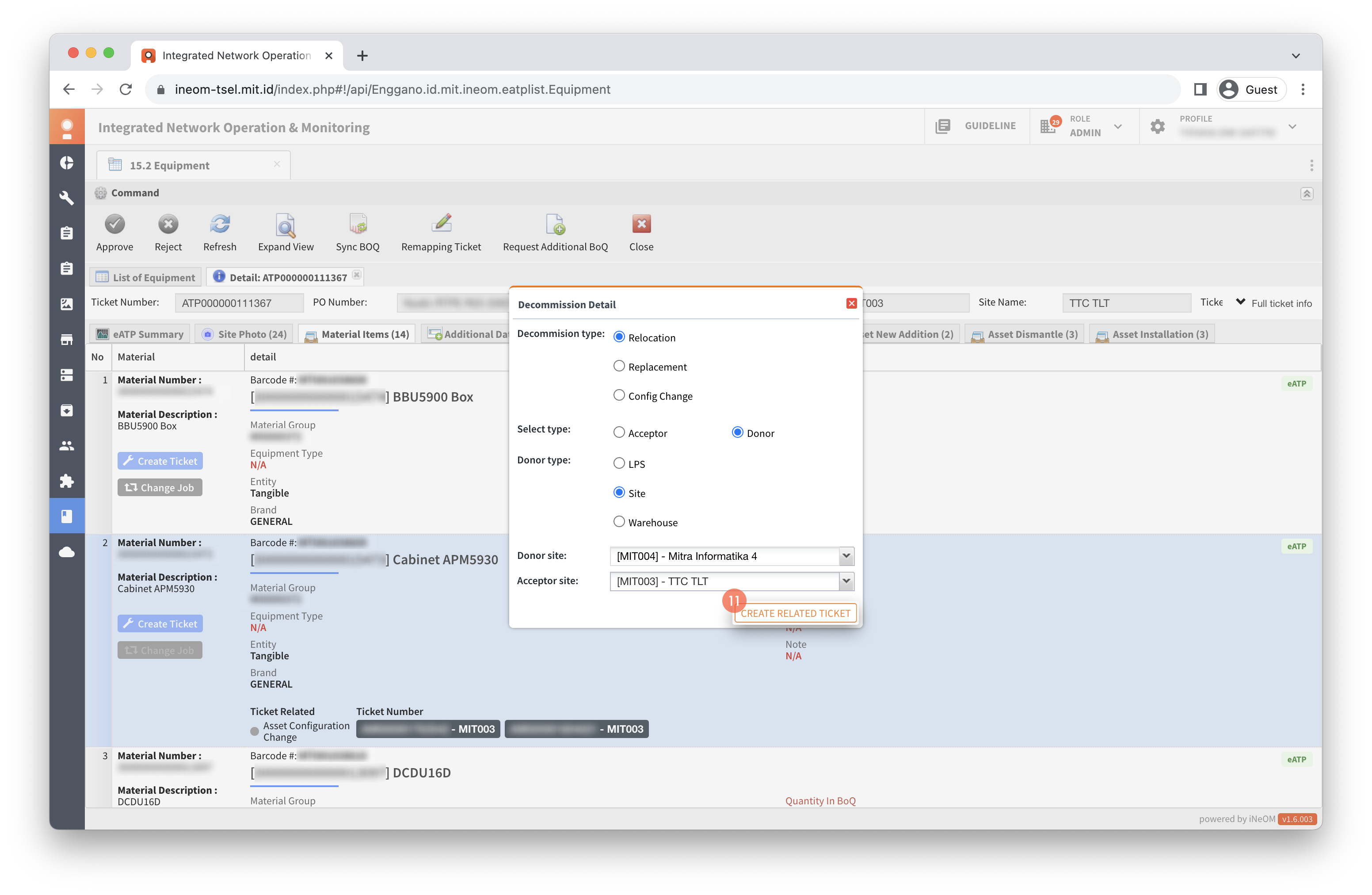Switch to List of Equipment tab
The height and width of the screenshot is (895, 1372).
[x=146, y=277]
